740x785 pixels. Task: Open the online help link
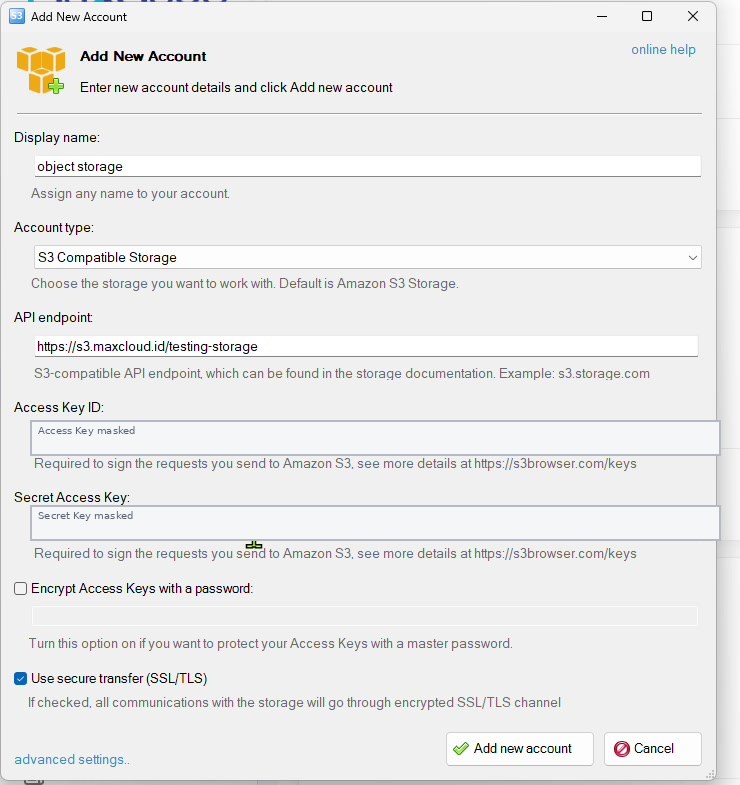tap(663, 50)
